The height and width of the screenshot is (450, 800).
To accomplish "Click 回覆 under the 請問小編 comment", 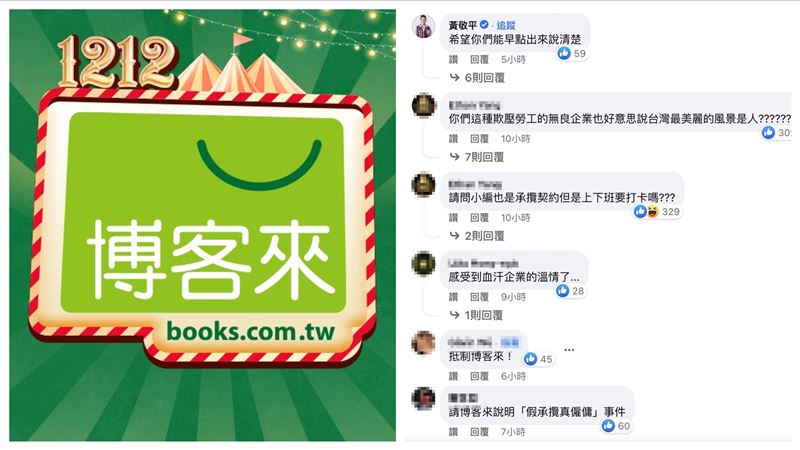I will pyautogui.click(x=479, y=218).
